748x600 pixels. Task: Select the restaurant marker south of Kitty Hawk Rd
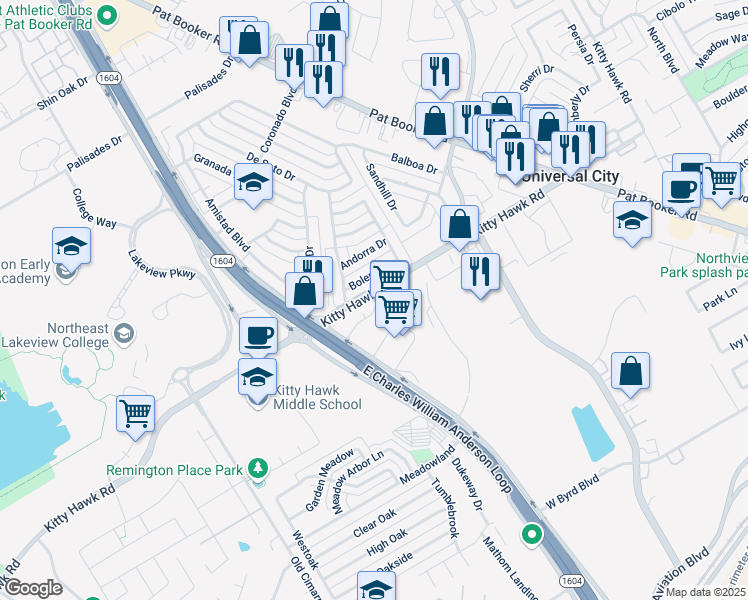[480, 270]
